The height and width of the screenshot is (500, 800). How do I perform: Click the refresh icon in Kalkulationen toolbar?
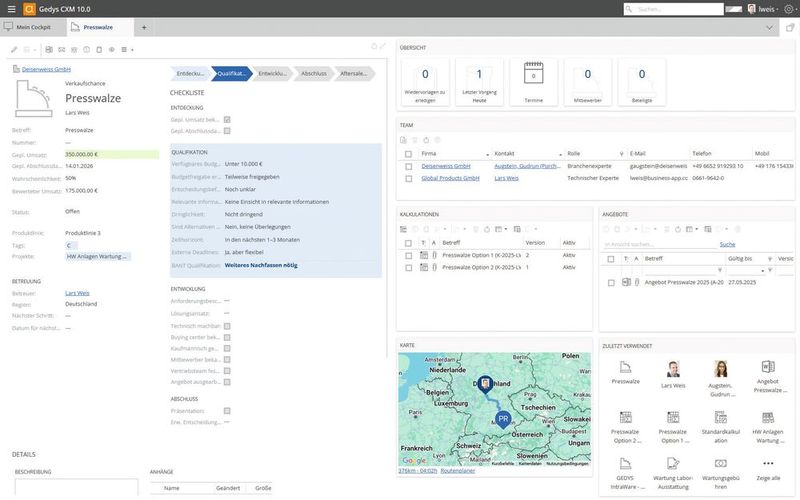pos(487,230)
